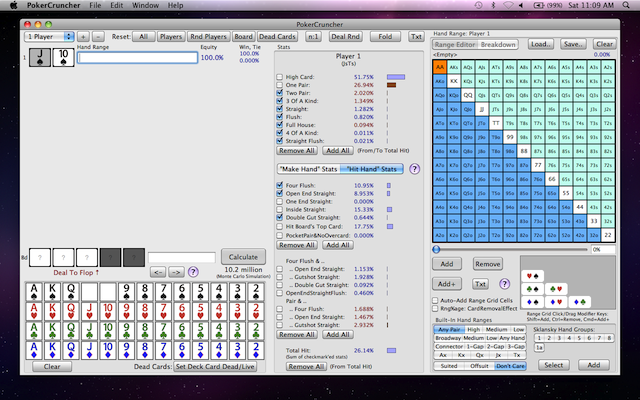640x400 pixels.
Task: Click Player 1's Jack of spades hole card
Action: tap(40, 58)
